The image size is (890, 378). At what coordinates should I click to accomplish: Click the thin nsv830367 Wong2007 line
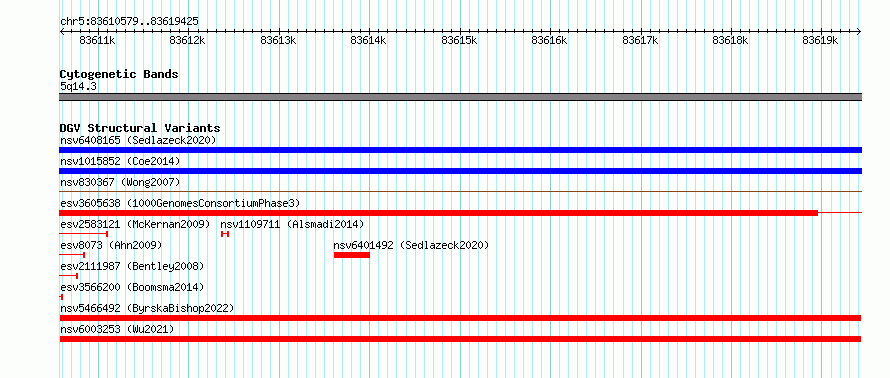point(460,192)
